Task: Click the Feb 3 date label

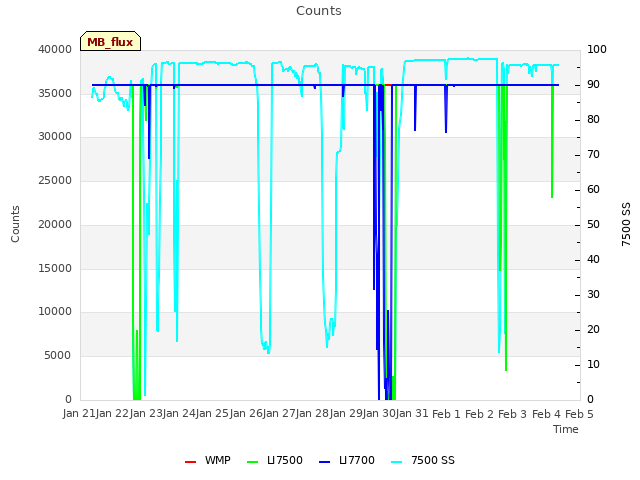Action: [513, 414]
